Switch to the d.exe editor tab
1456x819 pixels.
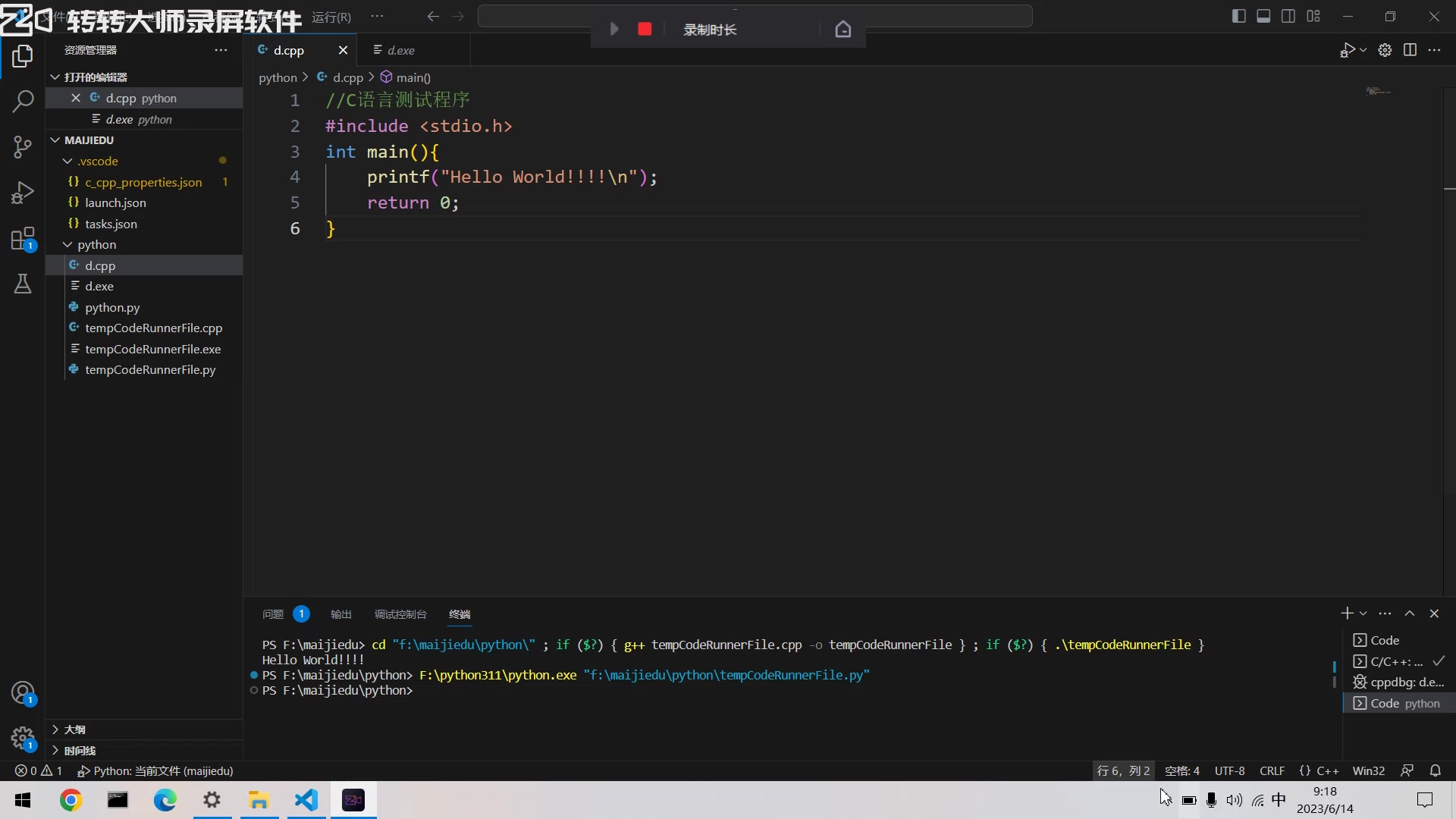400,50
